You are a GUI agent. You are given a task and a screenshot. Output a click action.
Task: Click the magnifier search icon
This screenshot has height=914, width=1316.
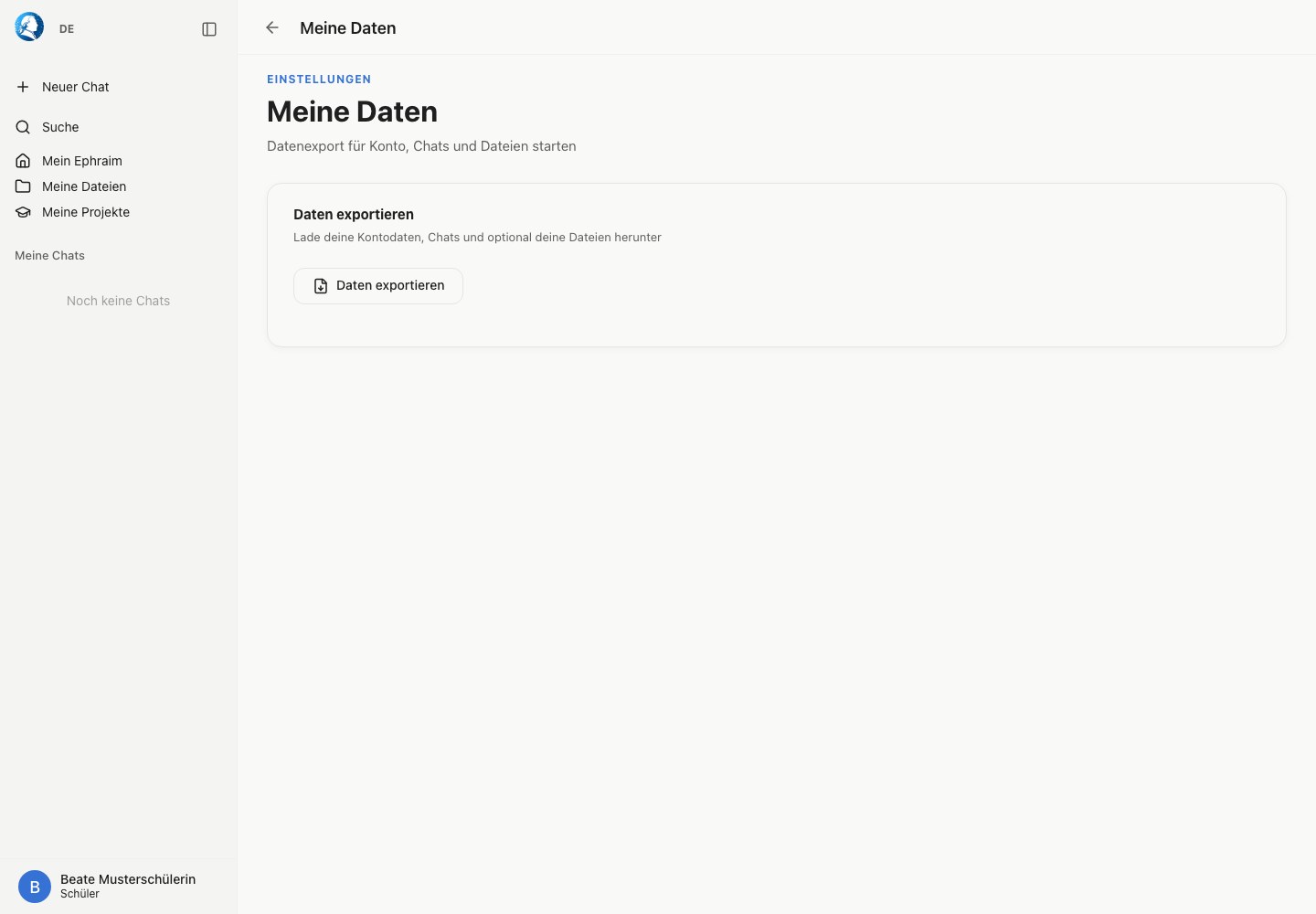point(23,127)
